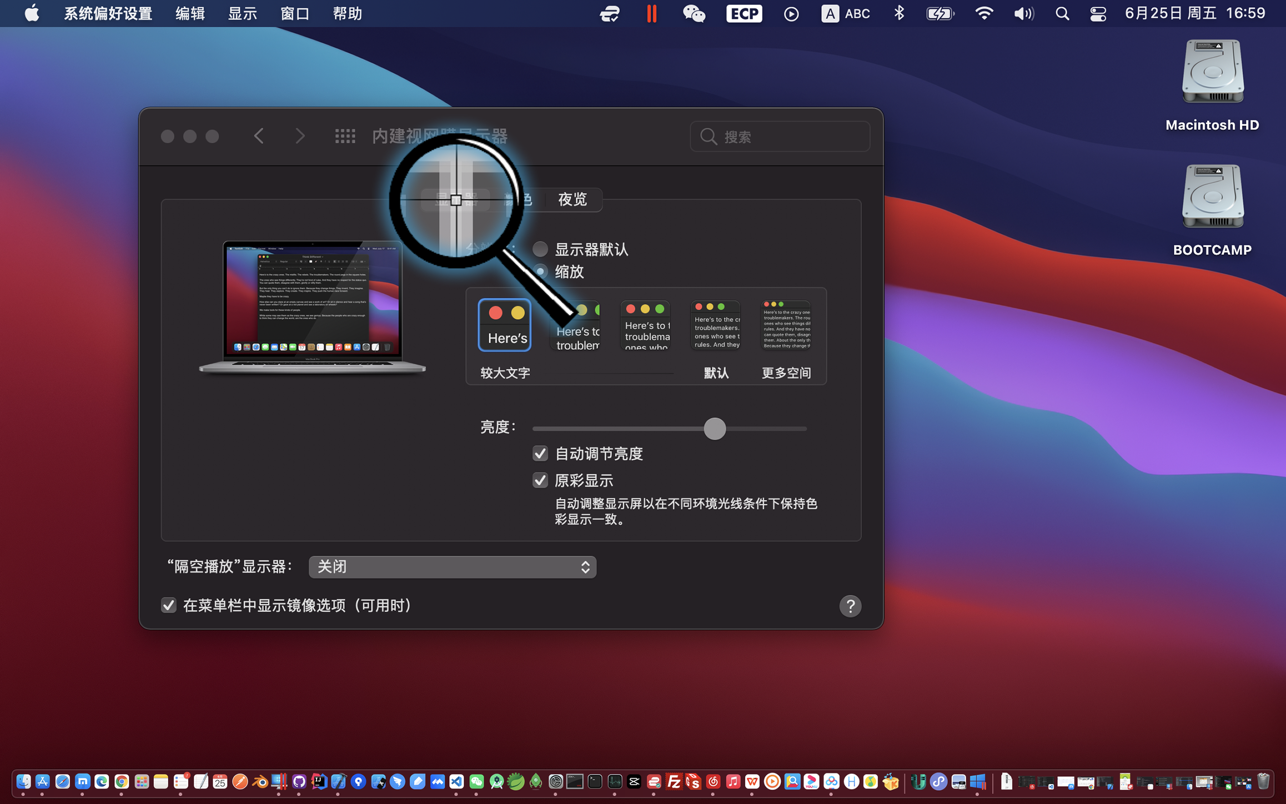Image resolution: width=1286 pixels, height=804 pixels.
Task: Open the volume control in menu bar
Action: pyautogui.click(x=1023, y=13)
